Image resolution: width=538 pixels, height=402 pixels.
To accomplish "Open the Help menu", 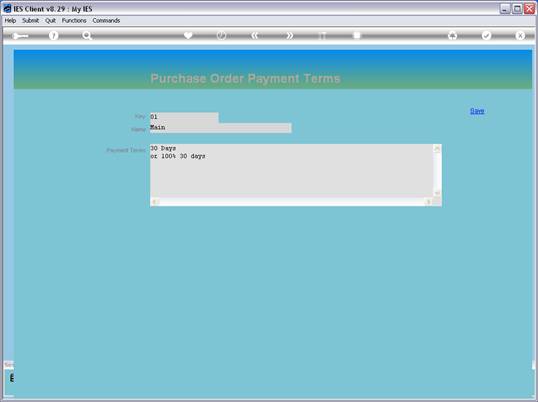I will point(10,21).
